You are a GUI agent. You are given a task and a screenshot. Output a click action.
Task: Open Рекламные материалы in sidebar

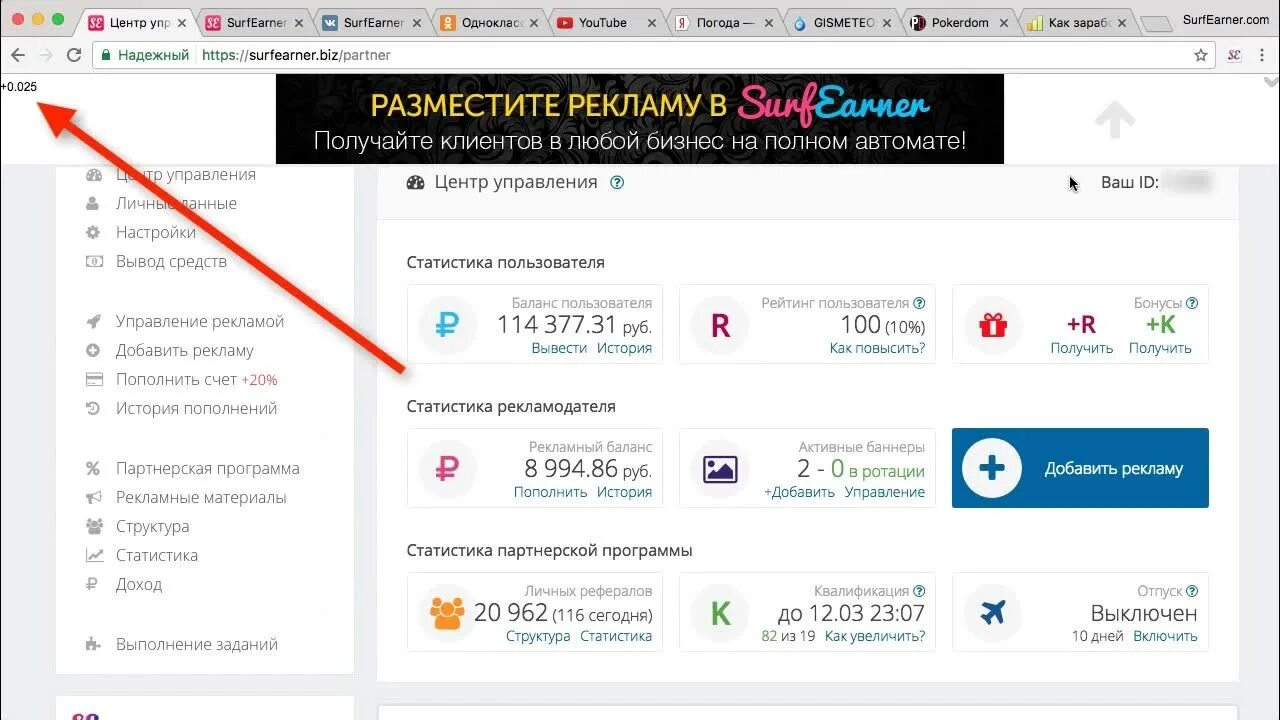point(201,498)
